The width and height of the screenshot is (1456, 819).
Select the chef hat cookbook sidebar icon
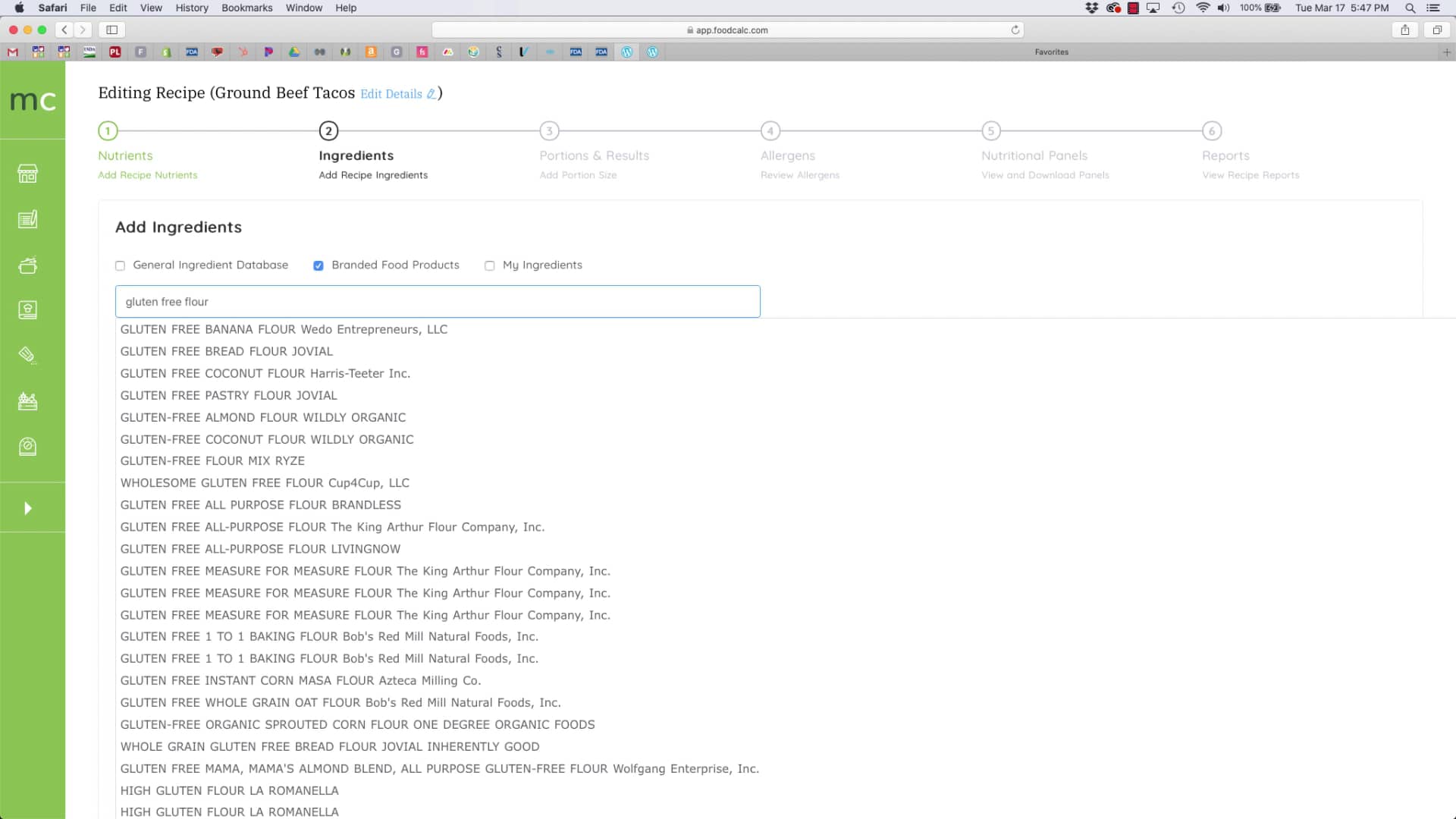tap(27, 310)
